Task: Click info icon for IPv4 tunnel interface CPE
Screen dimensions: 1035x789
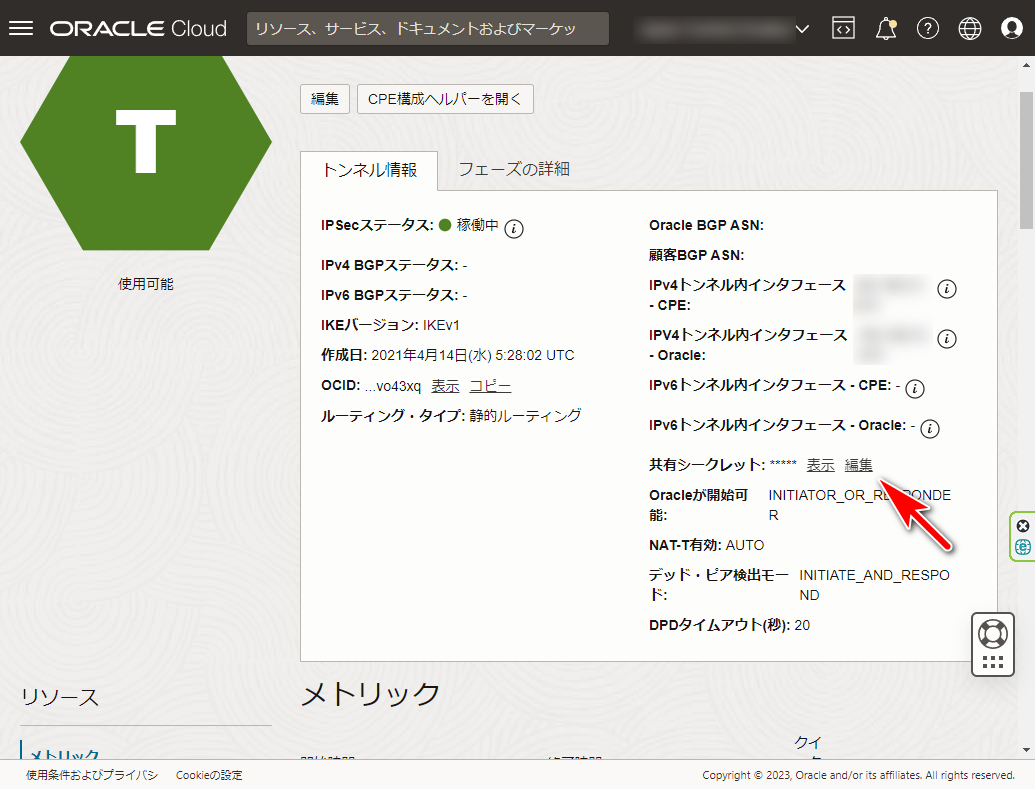Action: click(947, 289)
